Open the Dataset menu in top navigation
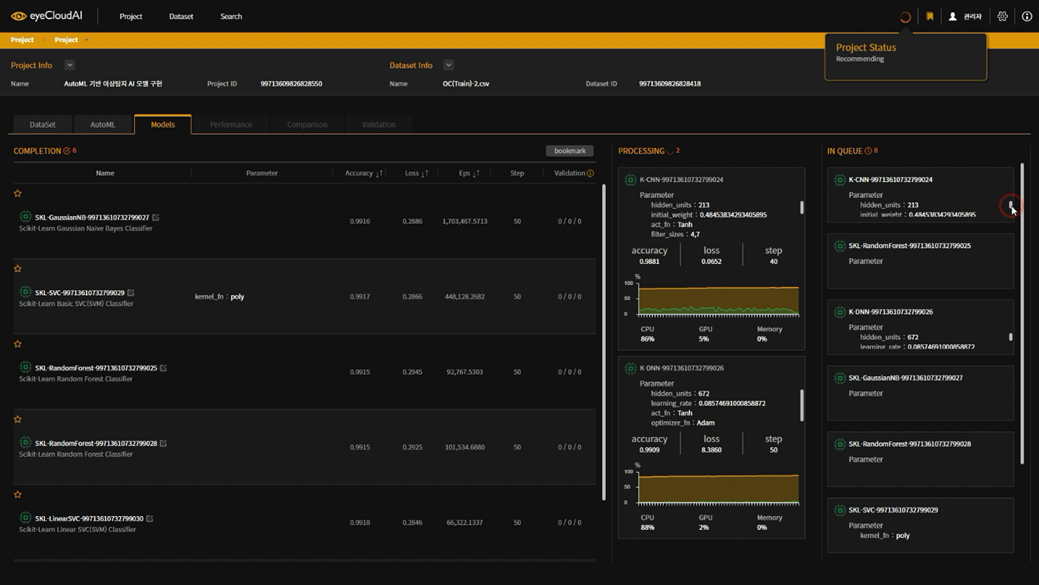1039x585 pixels. pyautogui.click(x=181, y=17)
